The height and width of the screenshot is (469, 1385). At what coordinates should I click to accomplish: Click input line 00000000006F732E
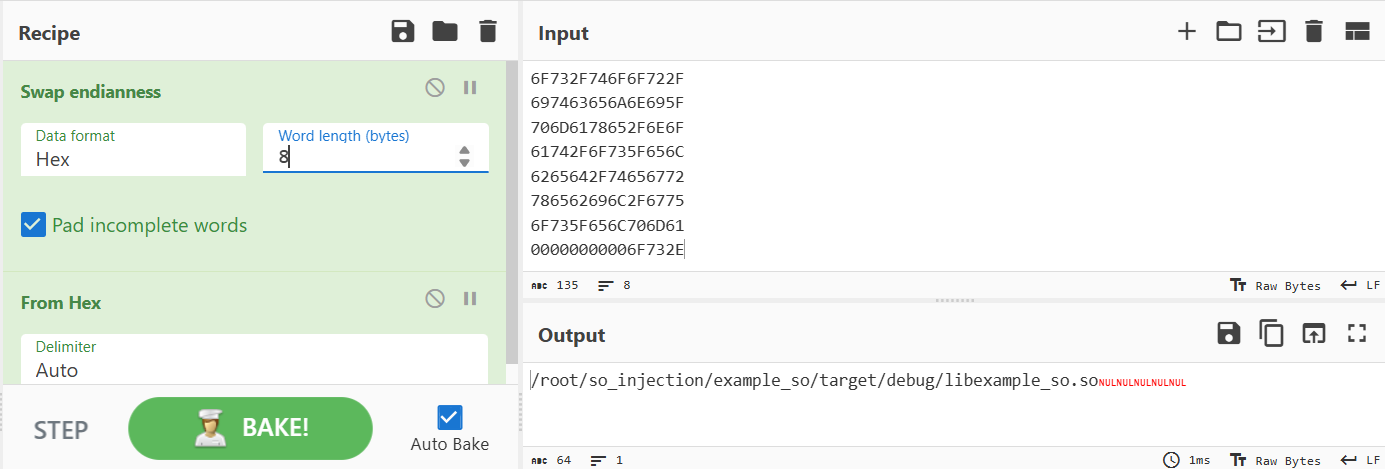(608, 250)
